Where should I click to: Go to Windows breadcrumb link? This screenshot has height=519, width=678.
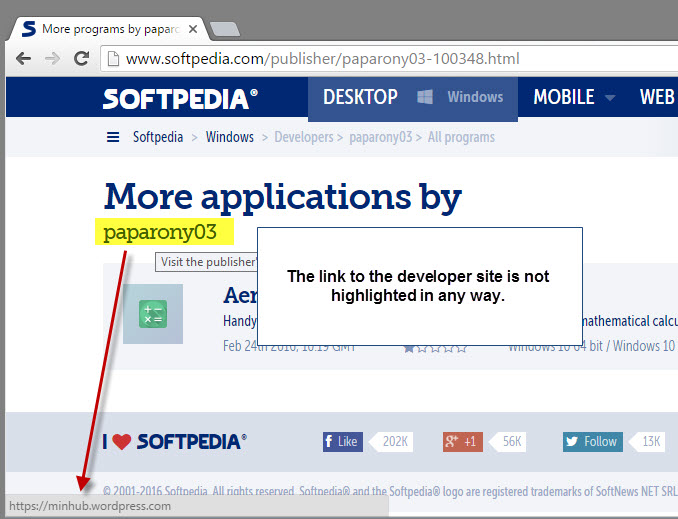pos(230,137)
